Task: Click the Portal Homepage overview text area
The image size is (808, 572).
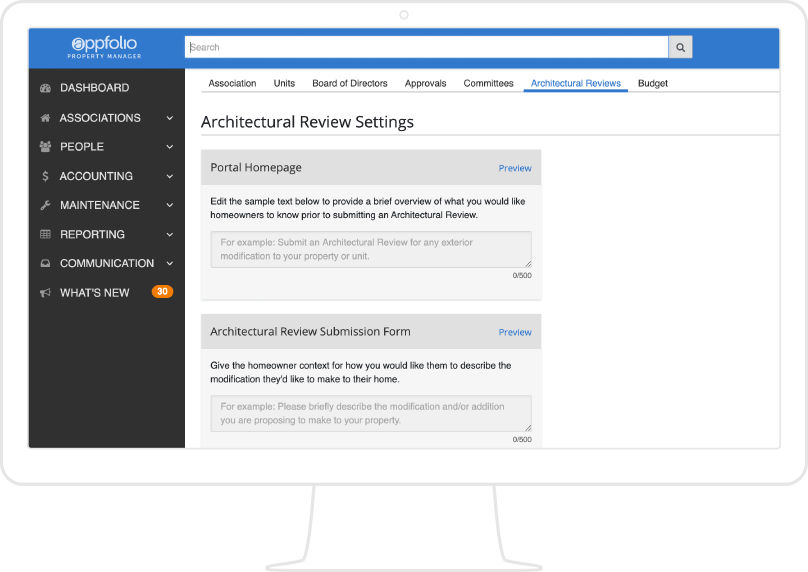Action: (371, 249)
